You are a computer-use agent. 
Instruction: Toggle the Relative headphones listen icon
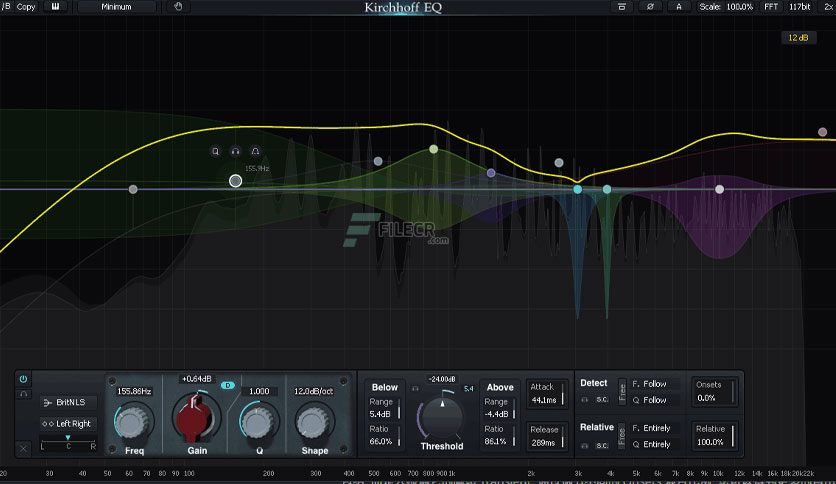[x=585, y=445]
